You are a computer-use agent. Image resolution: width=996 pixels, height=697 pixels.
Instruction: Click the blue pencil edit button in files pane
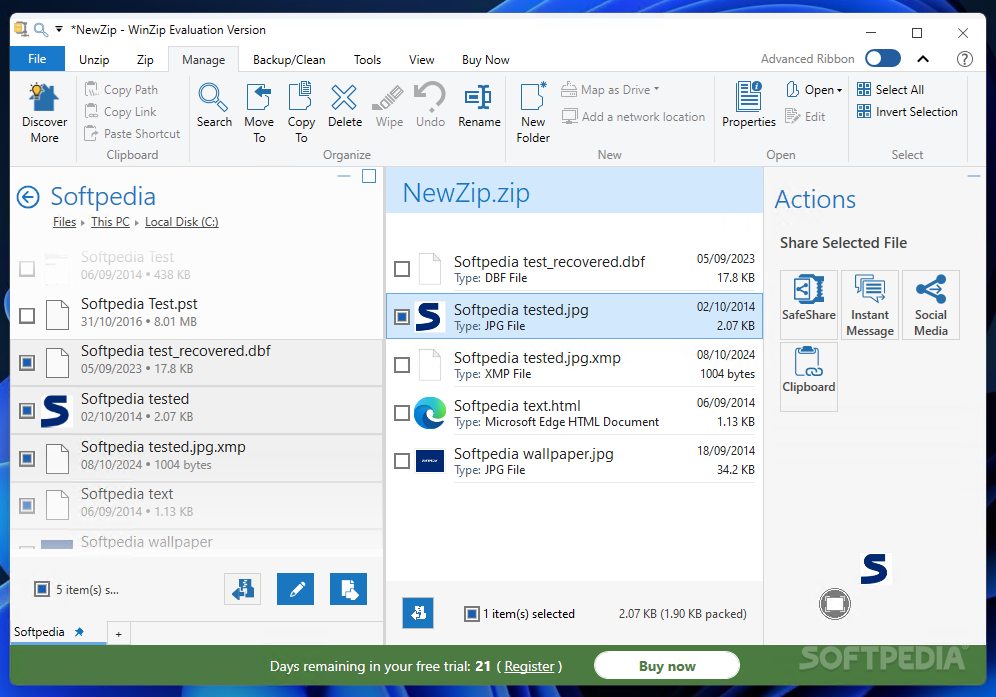point(295,589)
